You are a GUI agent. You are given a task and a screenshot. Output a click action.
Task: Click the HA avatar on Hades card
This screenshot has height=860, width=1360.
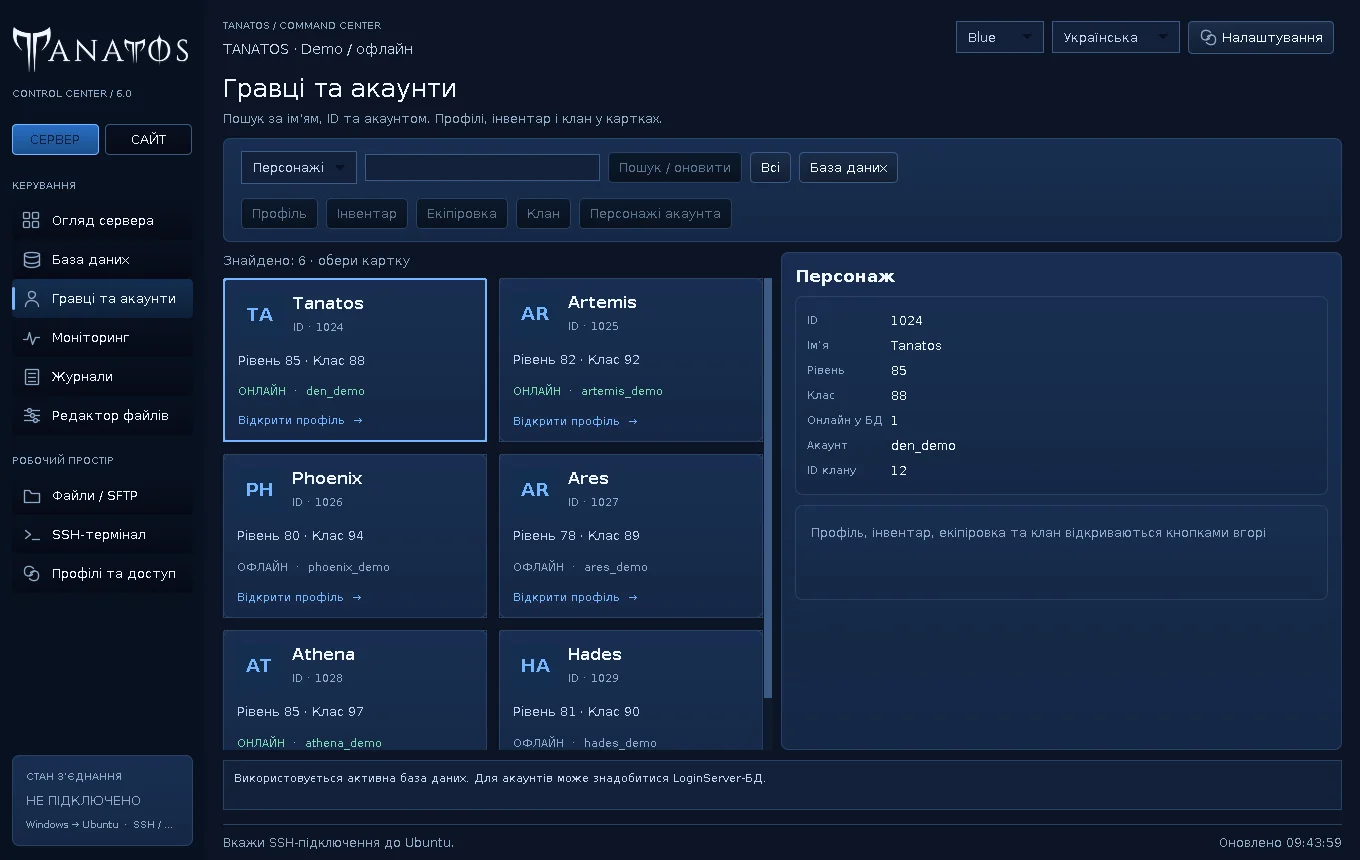pyautogui.click(x=535, y=665)
